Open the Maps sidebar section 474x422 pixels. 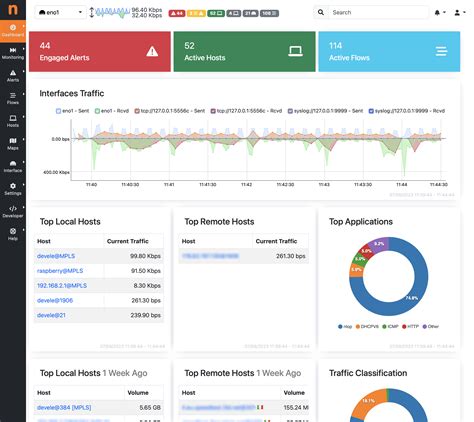click(x=13, y=144)
